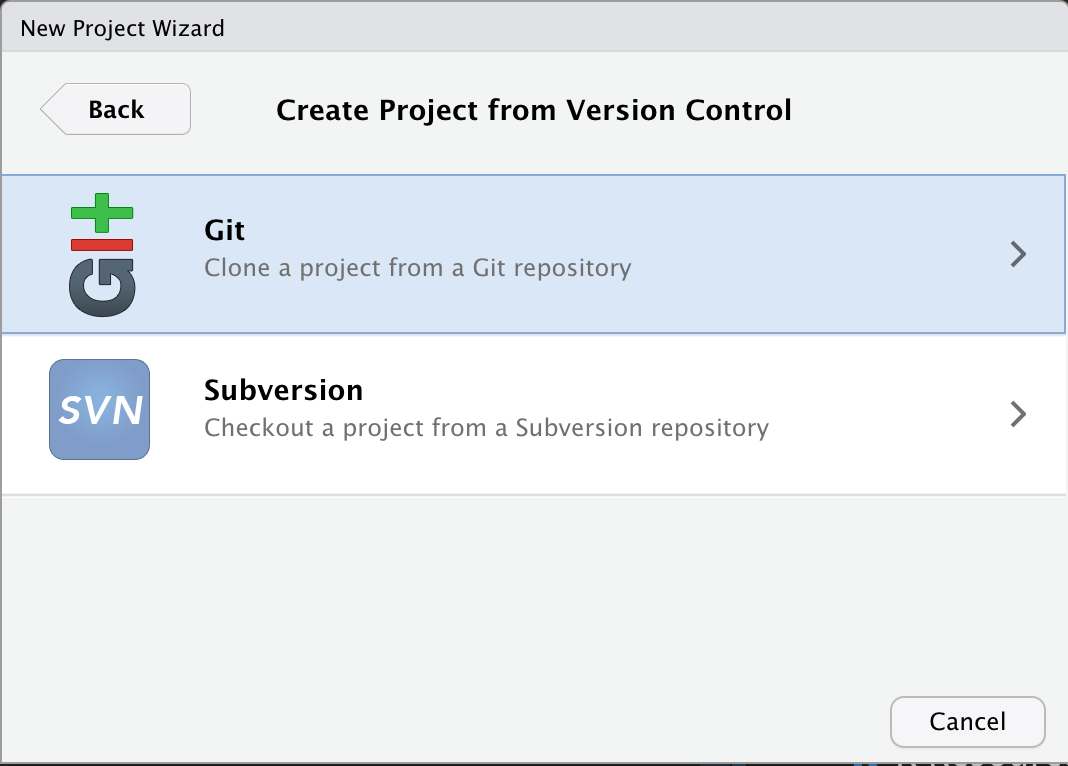The image size is (1068, 766).
Task: Choose 'Clone a project from a Git repository'
Action: pyautogui.click(x=418, y=268)
